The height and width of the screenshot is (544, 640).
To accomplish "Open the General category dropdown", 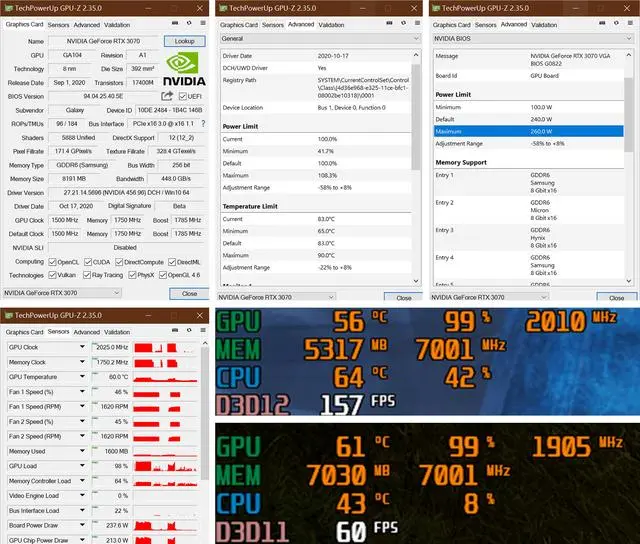I will tap(320, 38).
